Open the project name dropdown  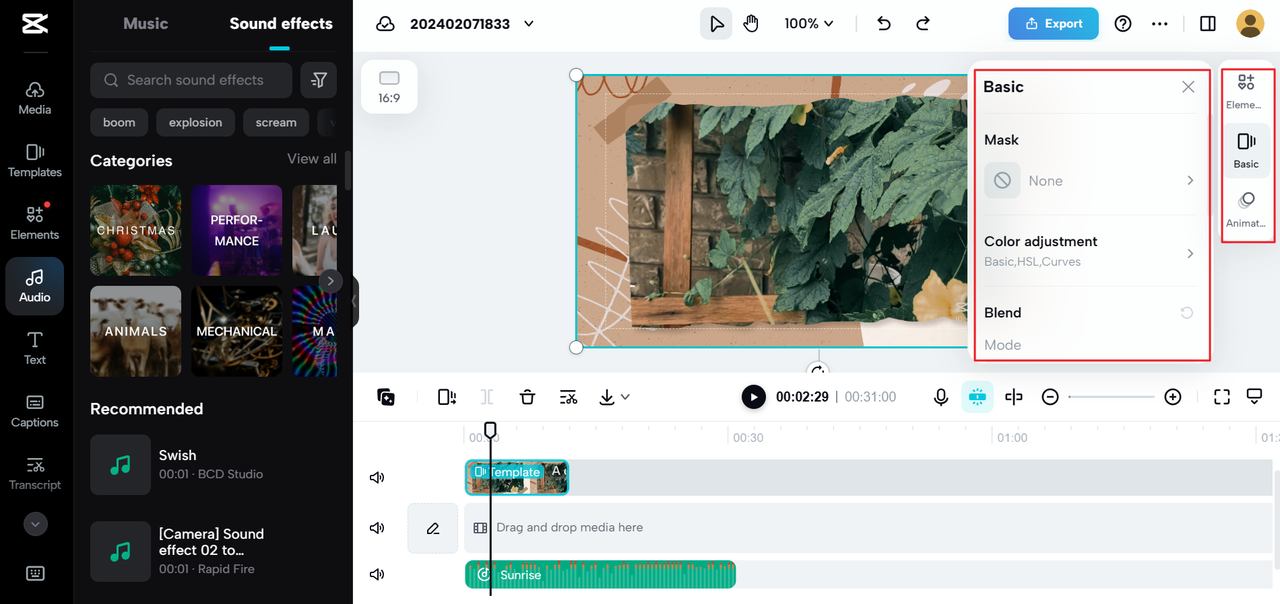click(529, 24)
